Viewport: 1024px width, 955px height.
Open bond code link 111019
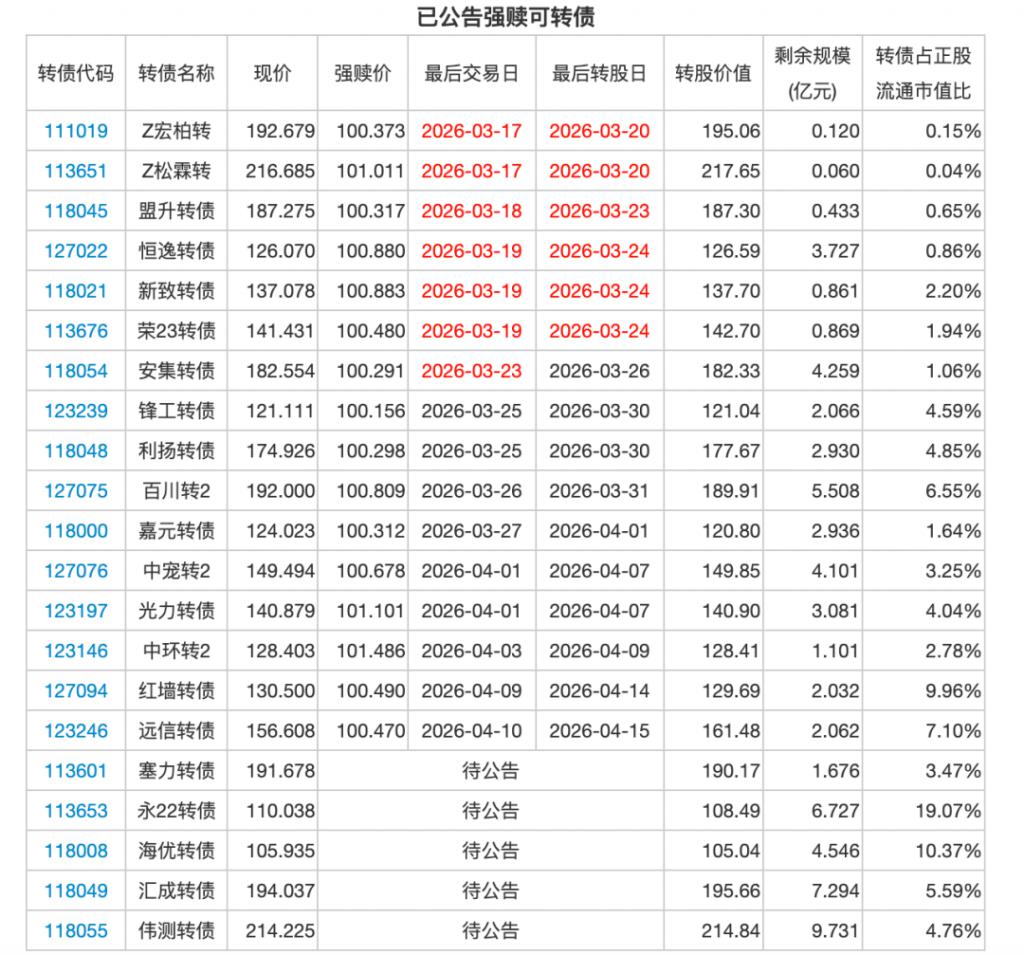pyautogui.click(x=76, y=131)
